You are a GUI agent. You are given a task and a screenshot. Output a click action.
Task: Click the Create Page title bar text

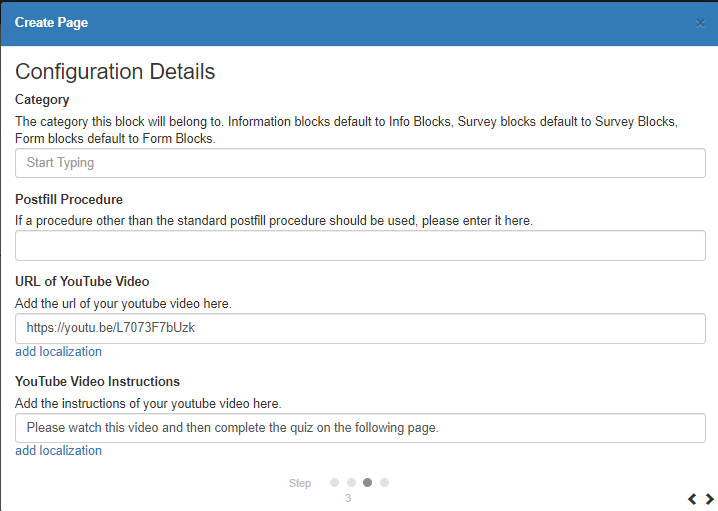tap(51, 22)
